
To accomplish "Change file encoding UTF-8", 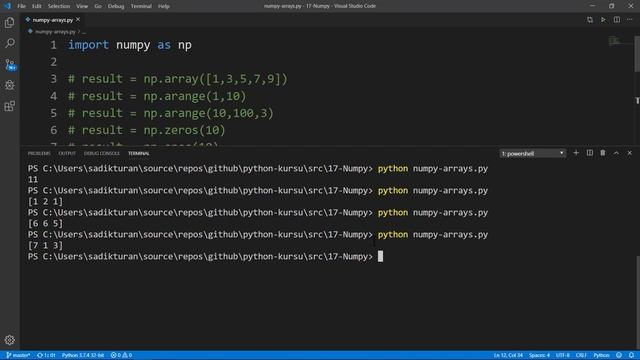I will pyautogui.click(x=562, y=355).
